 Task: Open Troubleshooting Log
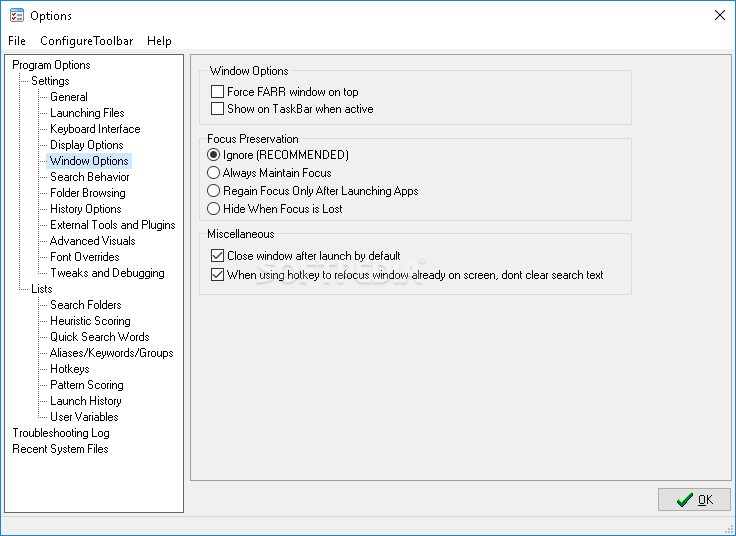[x=61, y=433]
